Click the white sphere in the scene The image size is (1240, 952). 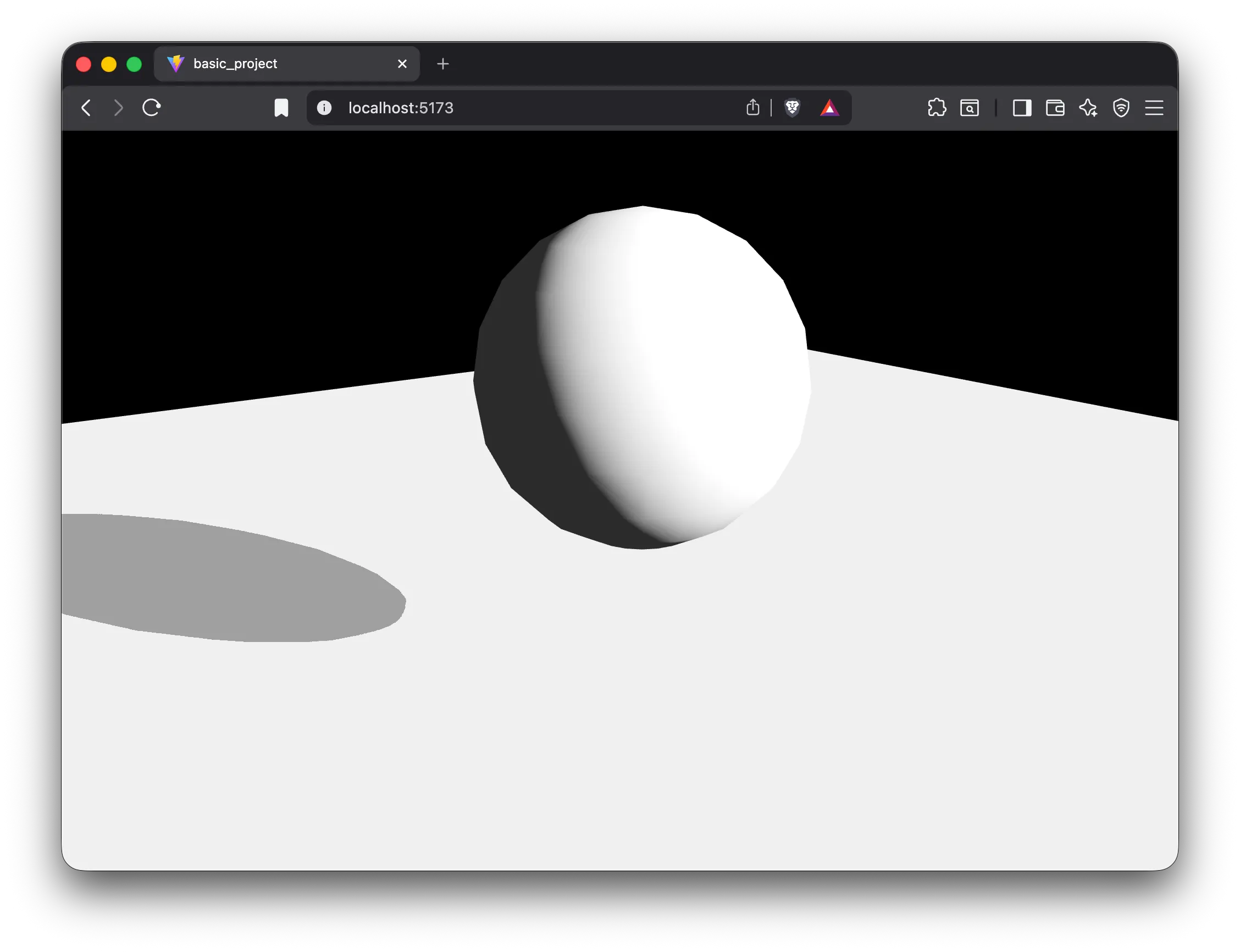coord(642,378)
